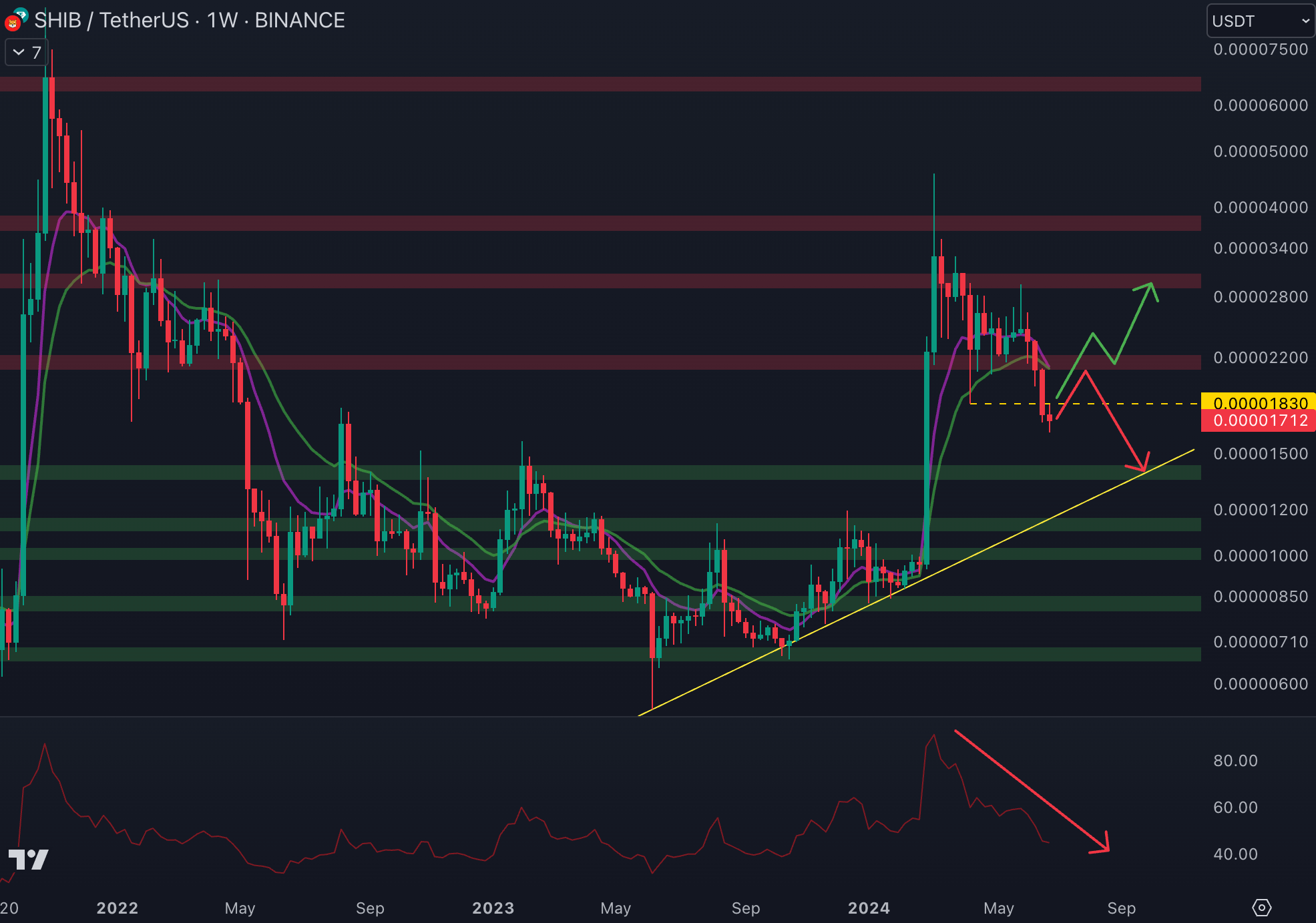Open chart settings gear icon

(x=1261, y=908)
